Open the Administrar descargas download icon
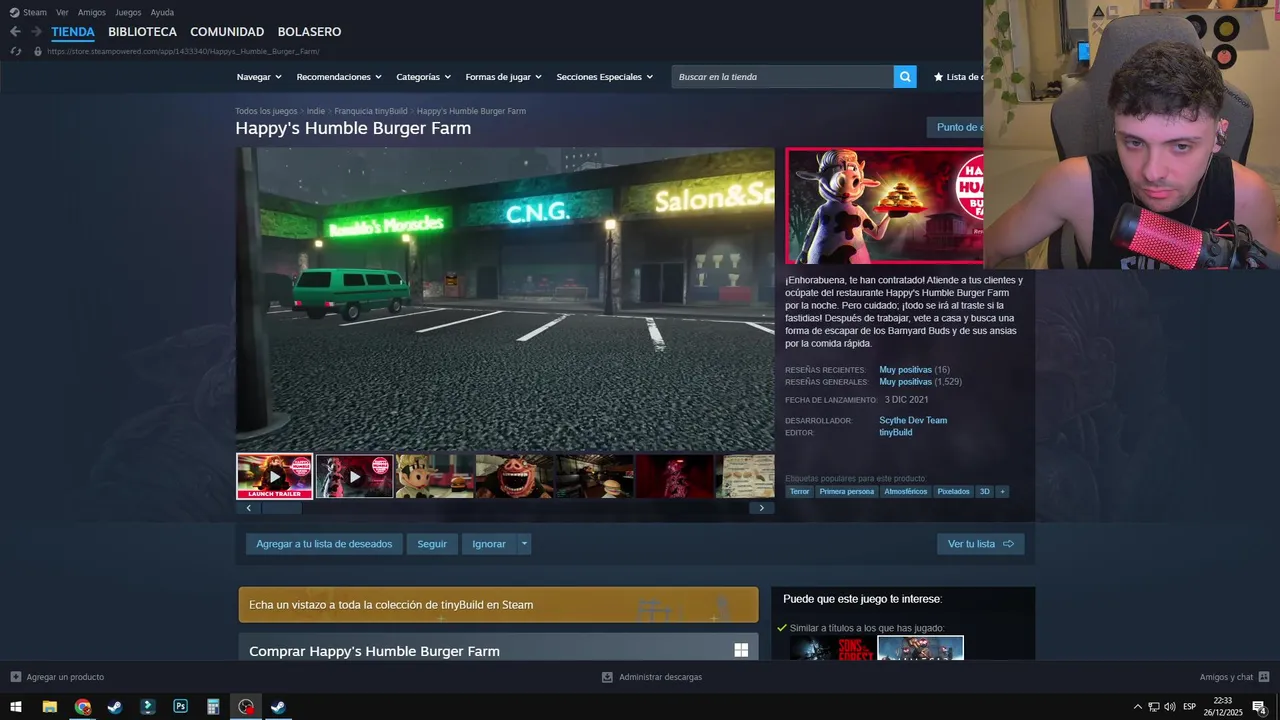 click(x=607, y=677)
